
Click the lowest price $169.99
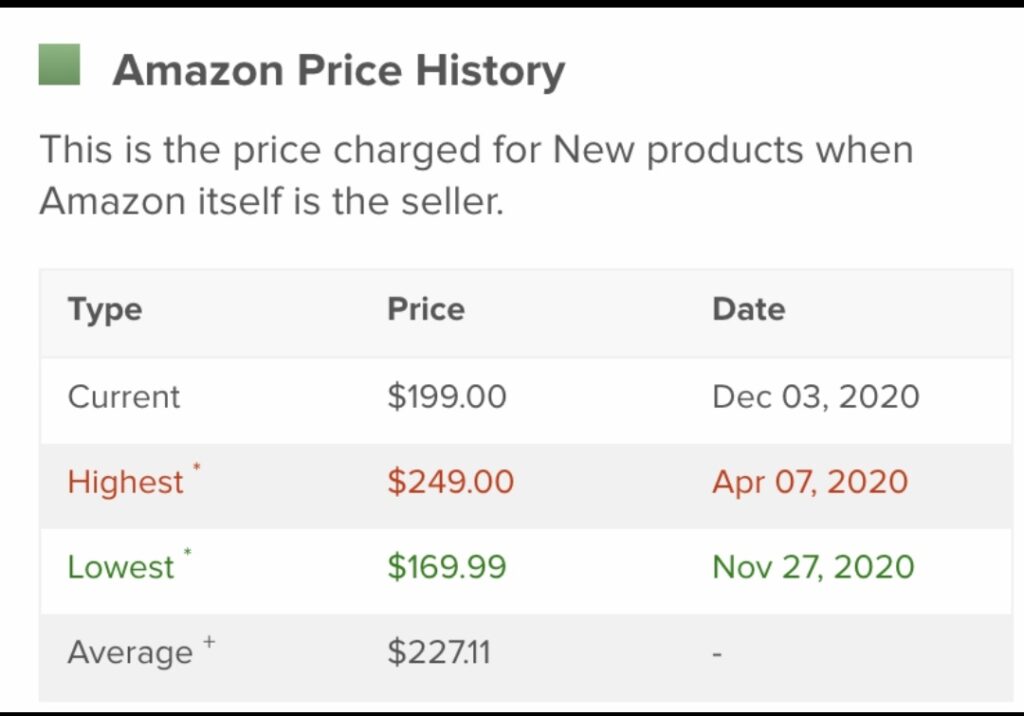point(447,566)
